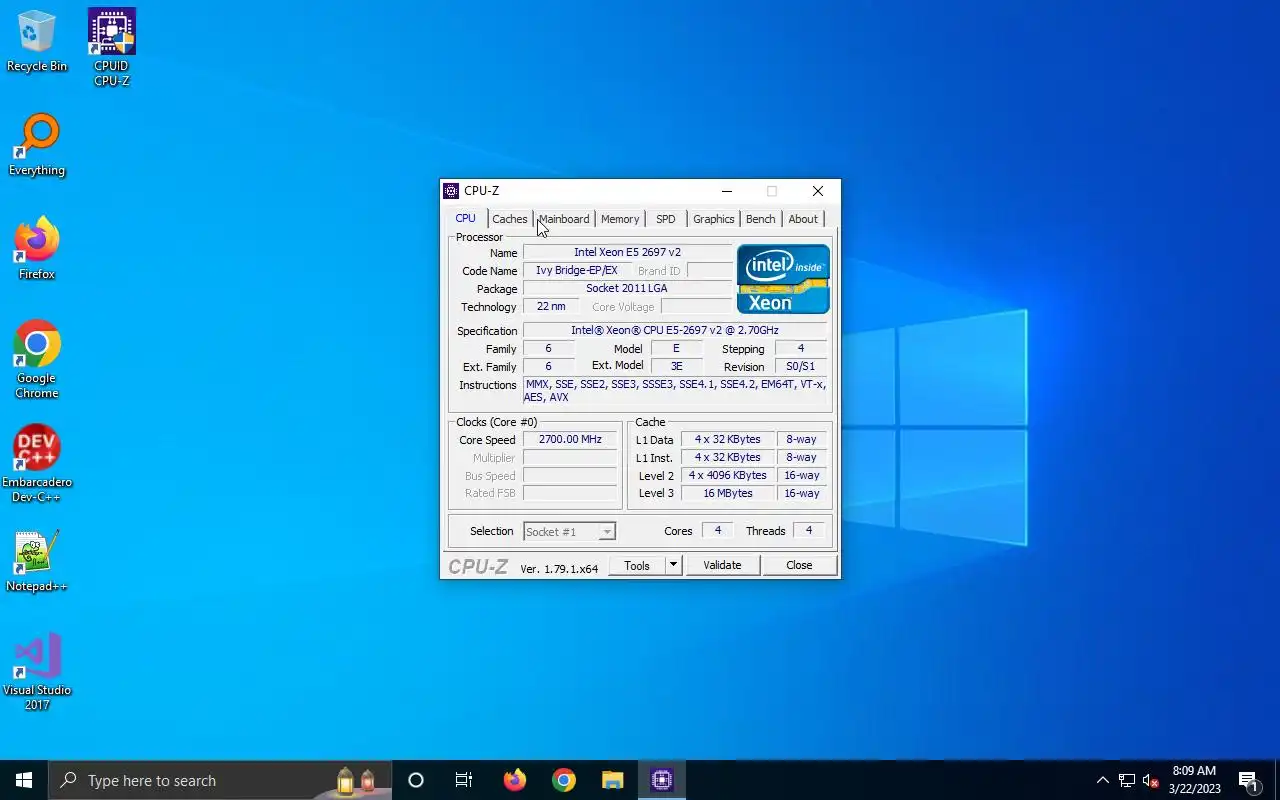Select the Visual Studio 2017 desktop icon
The width and height of the screenshot is (1280, 800).
37,673
